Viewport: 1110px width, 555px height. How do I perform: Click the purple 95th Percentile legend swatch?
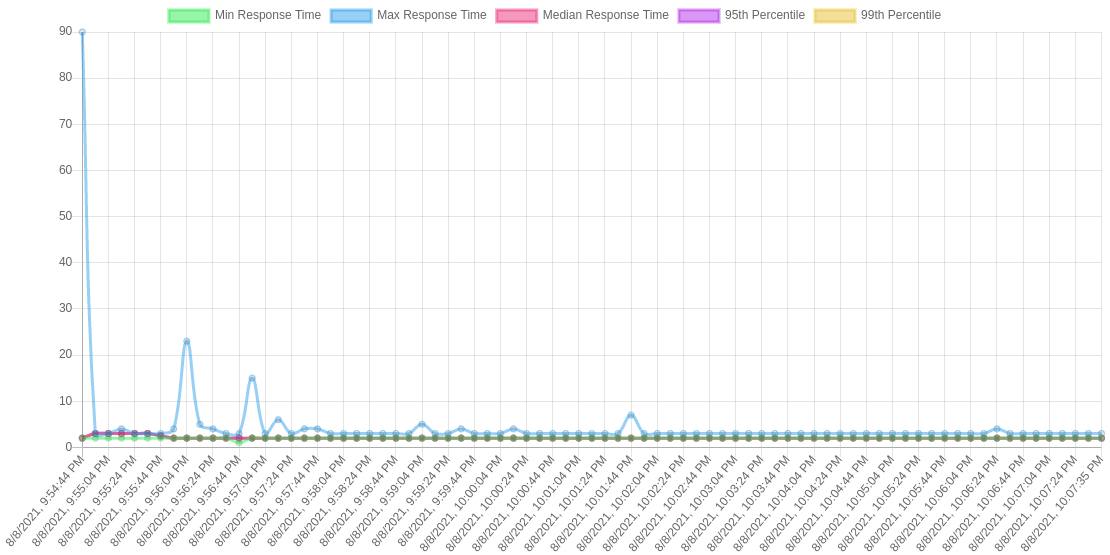point(698,15)
